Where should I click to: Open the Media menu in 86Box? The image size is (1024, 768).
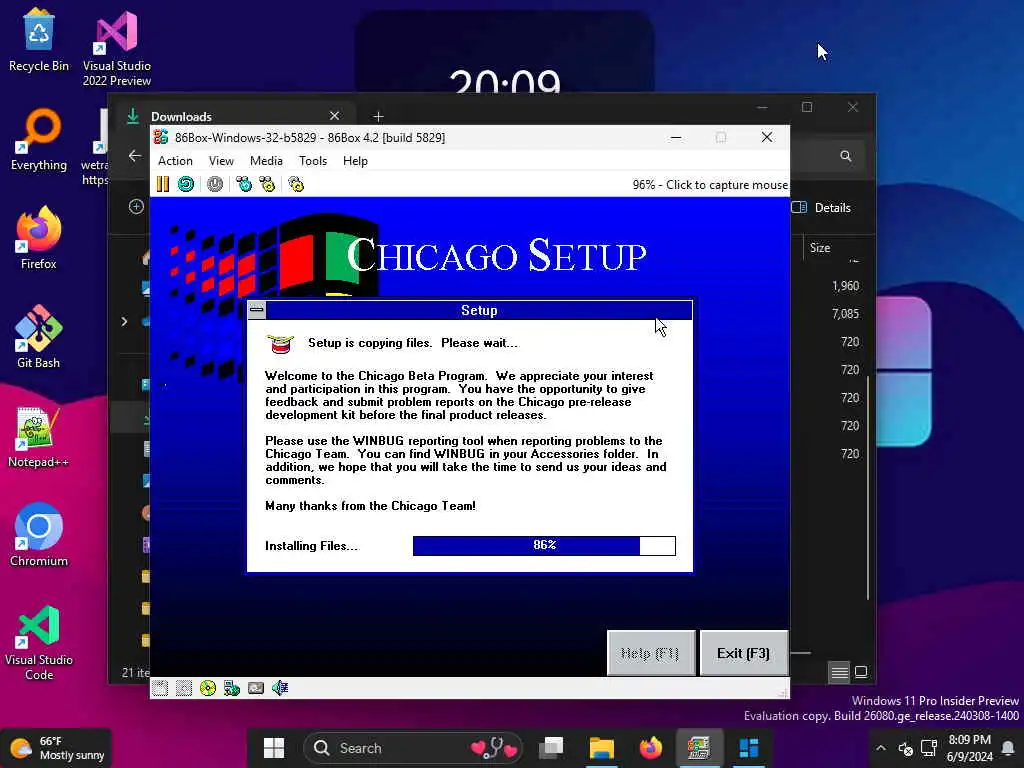point(266,161)
